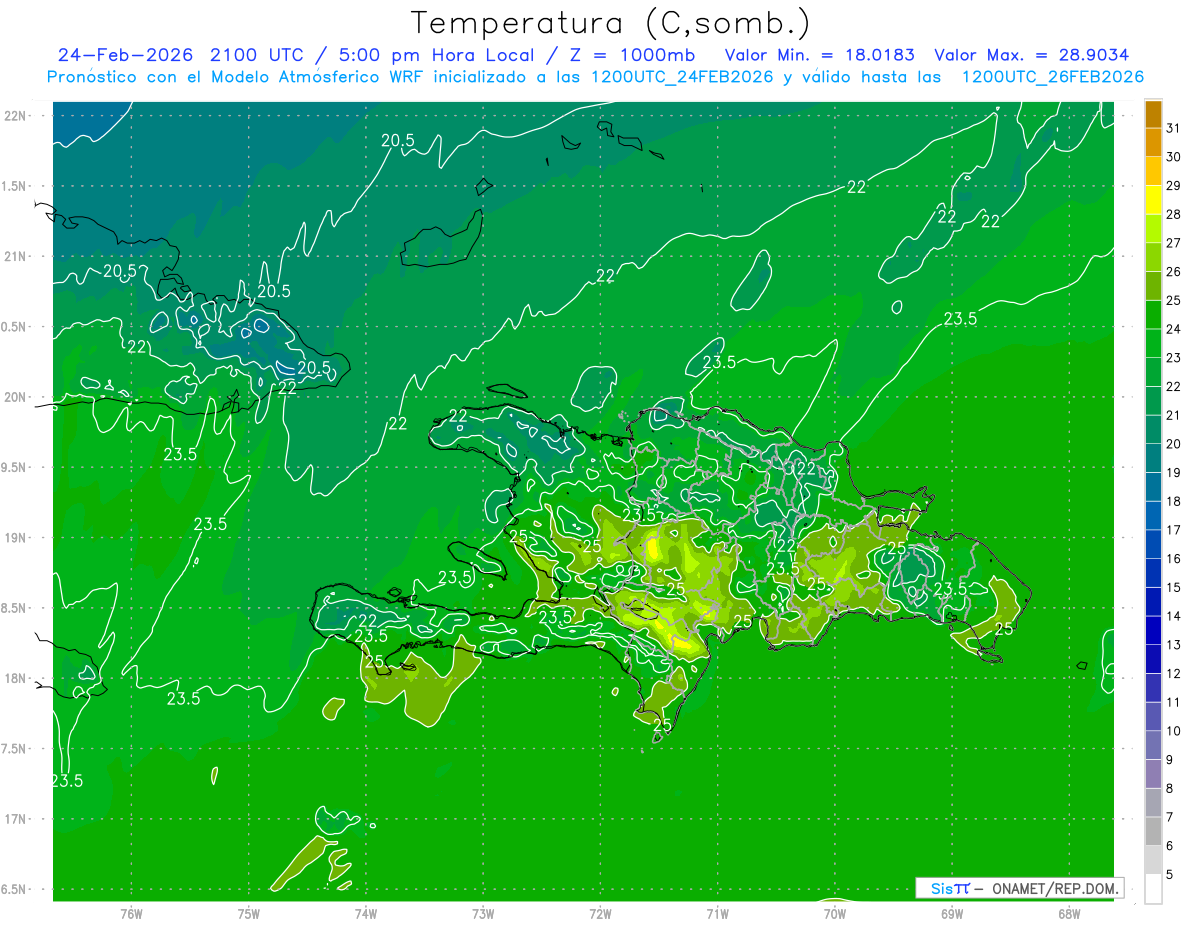Click the colorbar value "5"
The width and height of the screenshot is (1200, 927).
coord(1170,874)
